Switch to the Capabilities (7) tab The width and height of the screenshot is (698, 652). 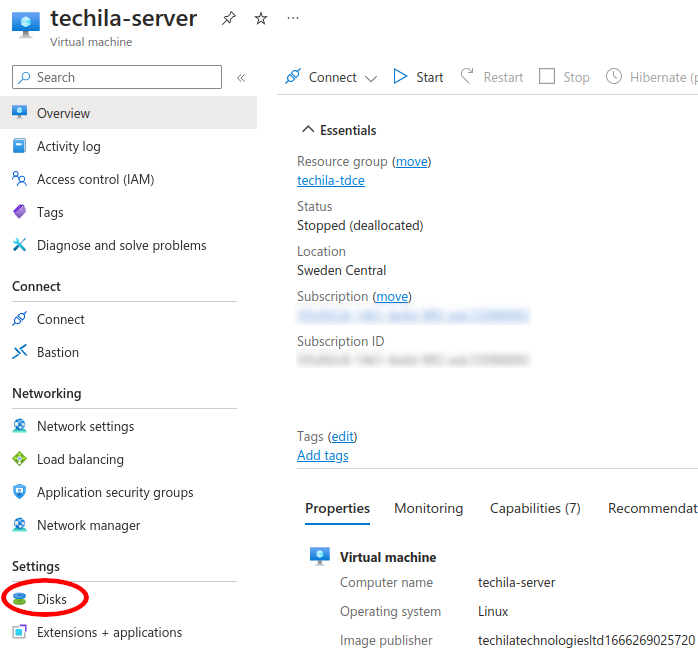(535, 508)
